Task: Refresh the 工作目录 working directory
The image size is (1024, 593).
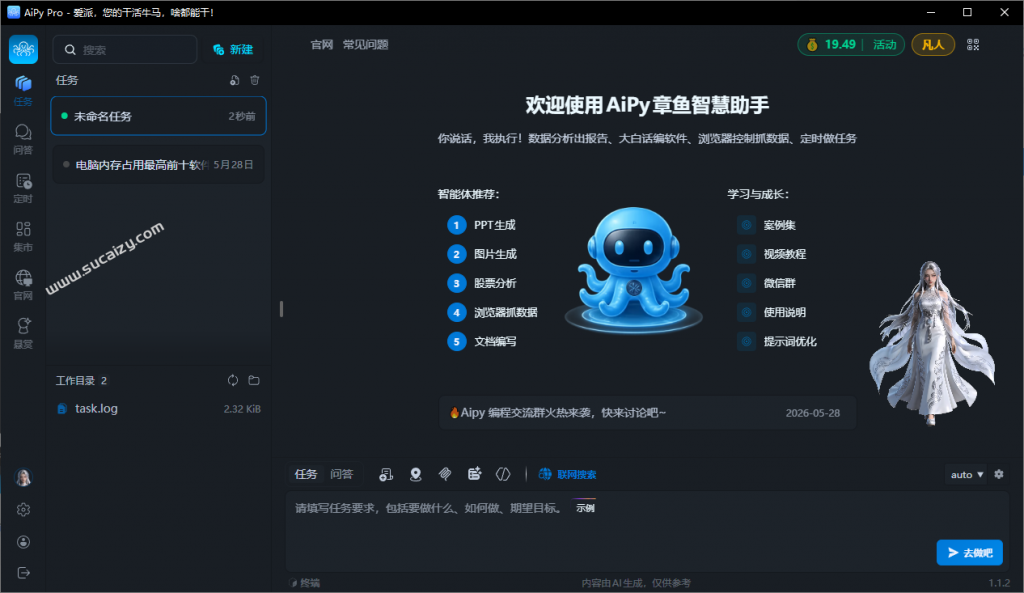Action: pos(233,380)
